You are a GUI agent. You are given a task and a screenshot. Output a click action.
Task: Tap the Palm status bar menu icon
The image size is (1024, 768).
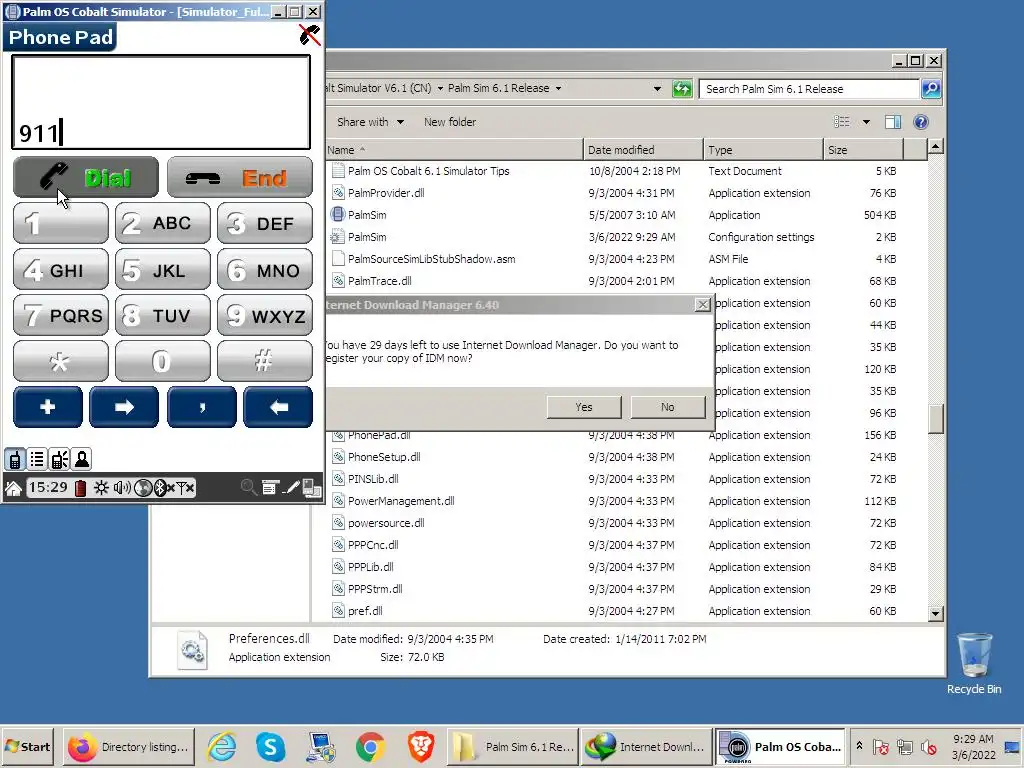(x=270, y=488)
